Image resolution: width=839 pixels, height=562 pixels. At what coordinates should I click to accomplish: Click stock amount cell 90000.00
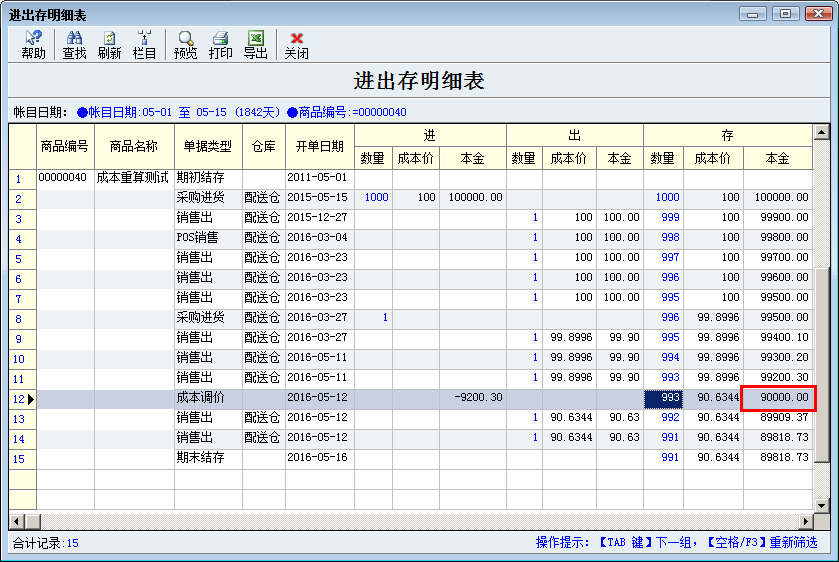779,398
